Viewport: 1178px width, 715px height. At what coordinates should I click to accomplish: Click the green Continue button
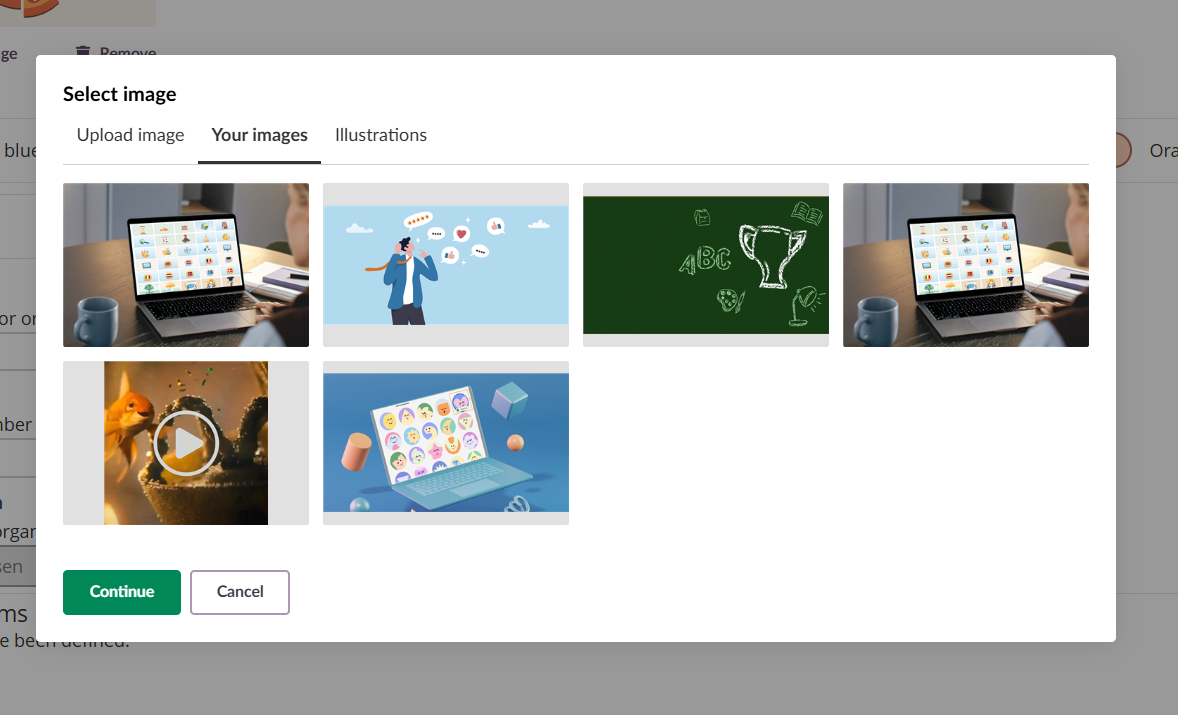click(122, 592)
